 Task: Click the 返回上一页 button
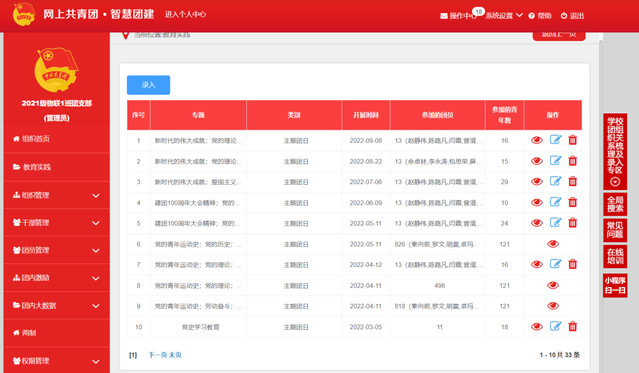point(559,35)
